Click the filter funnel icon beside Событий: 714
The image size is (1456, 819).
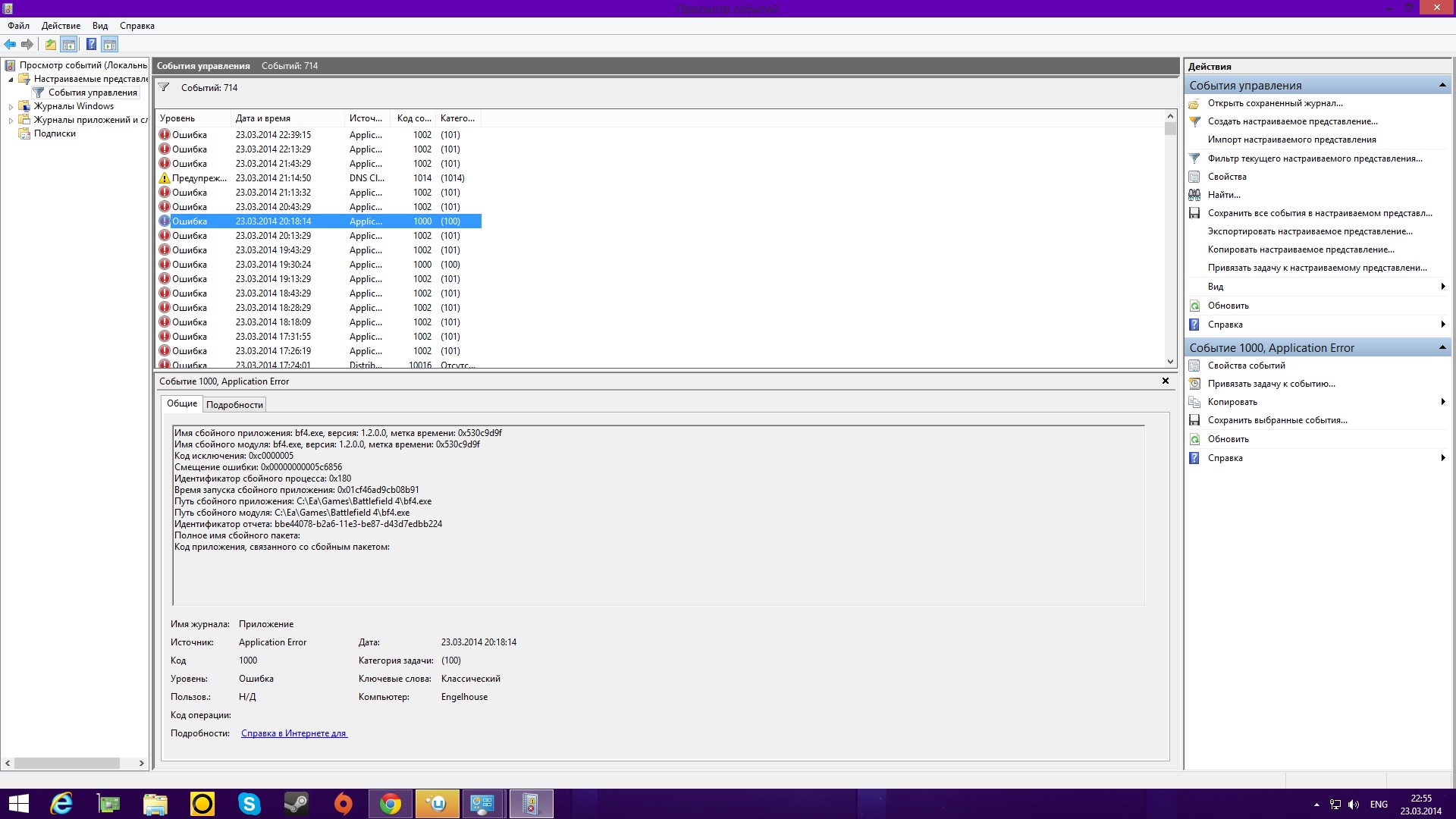(164, 88)
